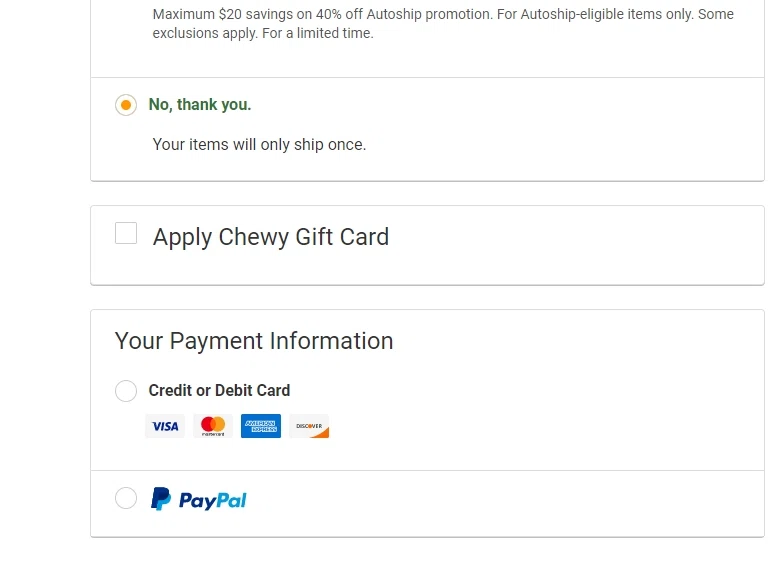The height and width of the screenshot is (577, 775).
Task: Click blank area right of PayPal logo
Action: tap(500, 499)
